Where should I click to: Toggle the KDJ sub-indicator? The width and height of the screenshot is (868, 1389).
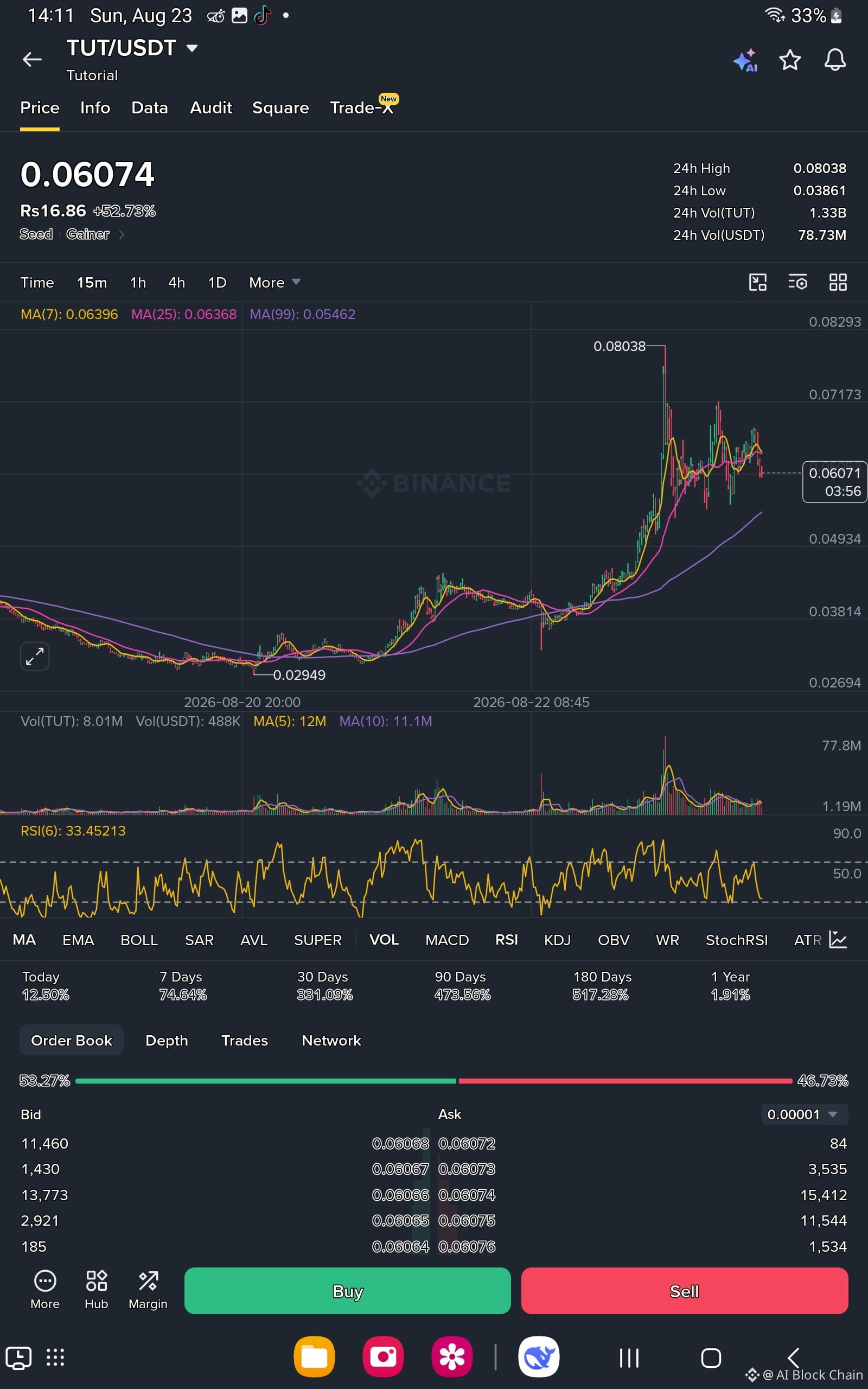pos(558,940)
